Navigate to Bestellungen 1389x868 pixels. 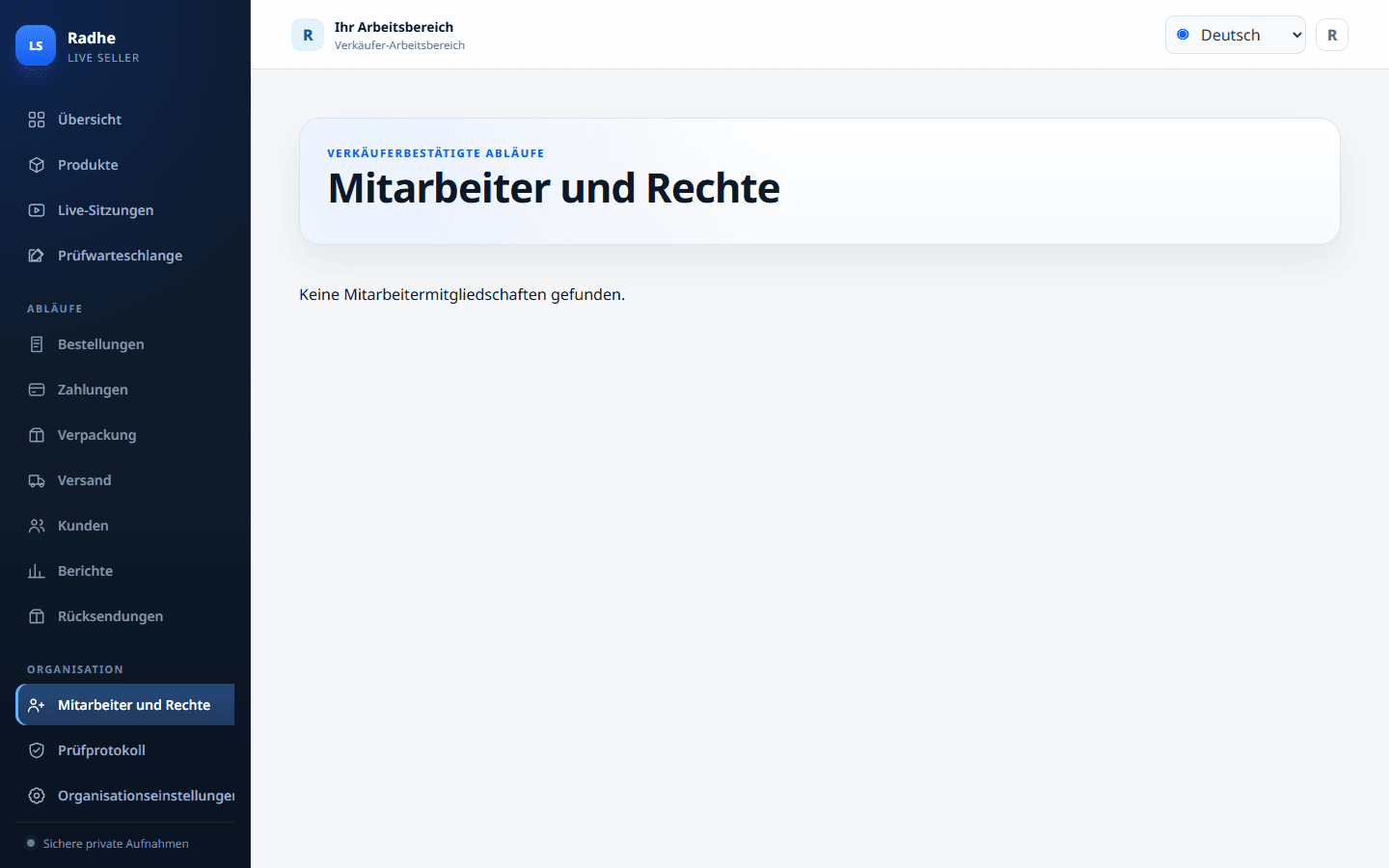[125, 344]
